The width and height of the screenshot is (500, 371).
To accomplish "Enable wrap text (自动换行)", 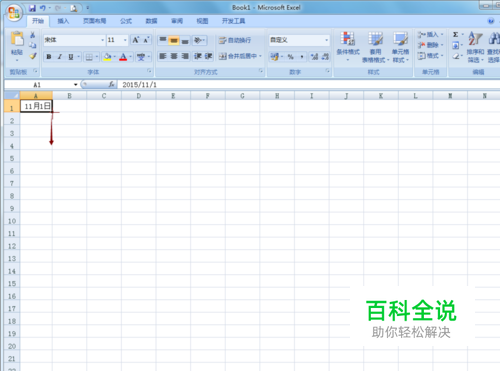I will pyautogui.click(x=235, y=40).
